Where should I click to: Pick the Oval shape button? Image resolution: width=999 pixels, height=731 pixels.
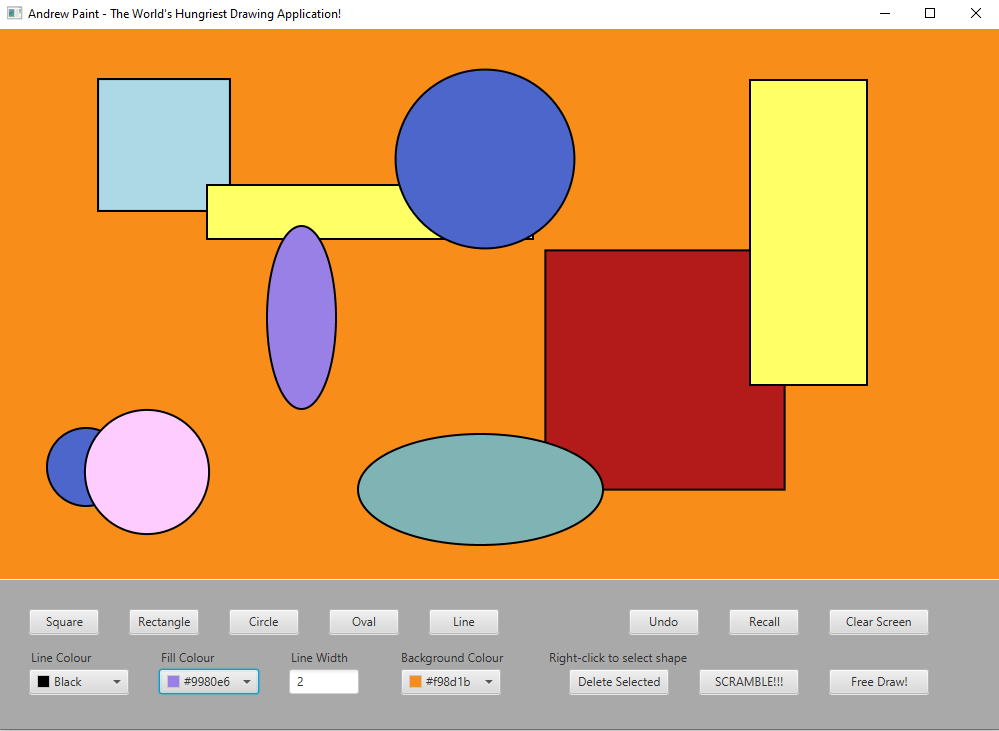[x=364, y=622]
